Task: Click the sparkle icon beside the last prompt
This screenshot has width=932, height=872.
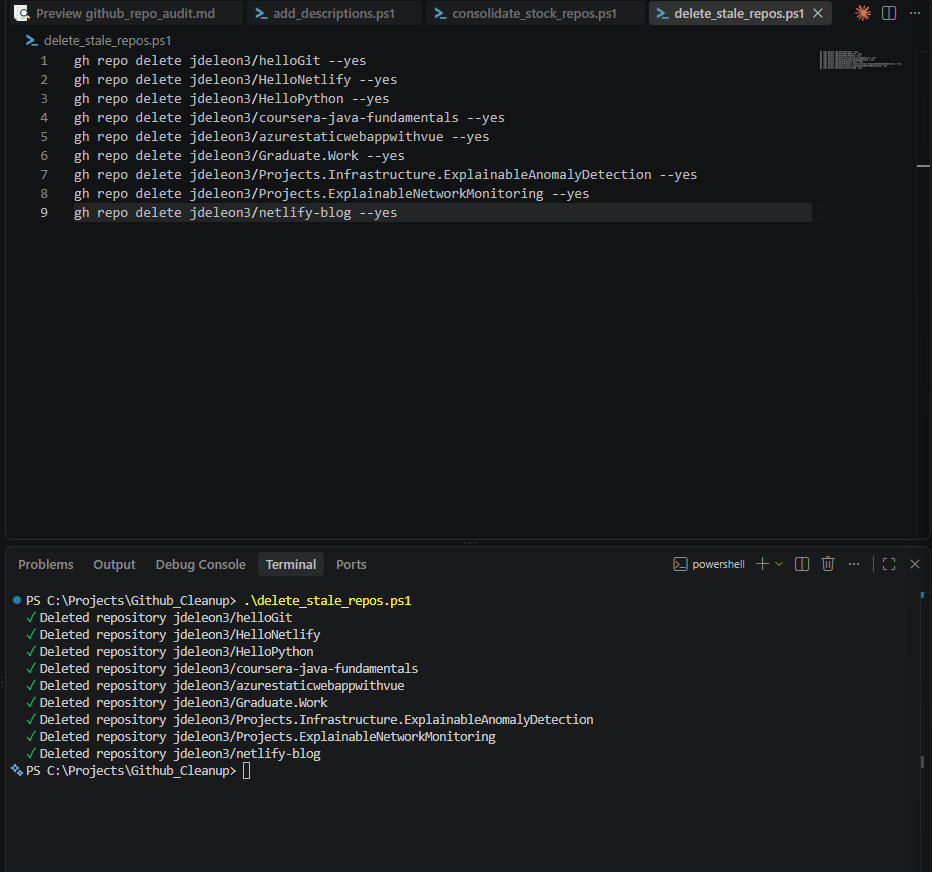Action: [17, 770]
